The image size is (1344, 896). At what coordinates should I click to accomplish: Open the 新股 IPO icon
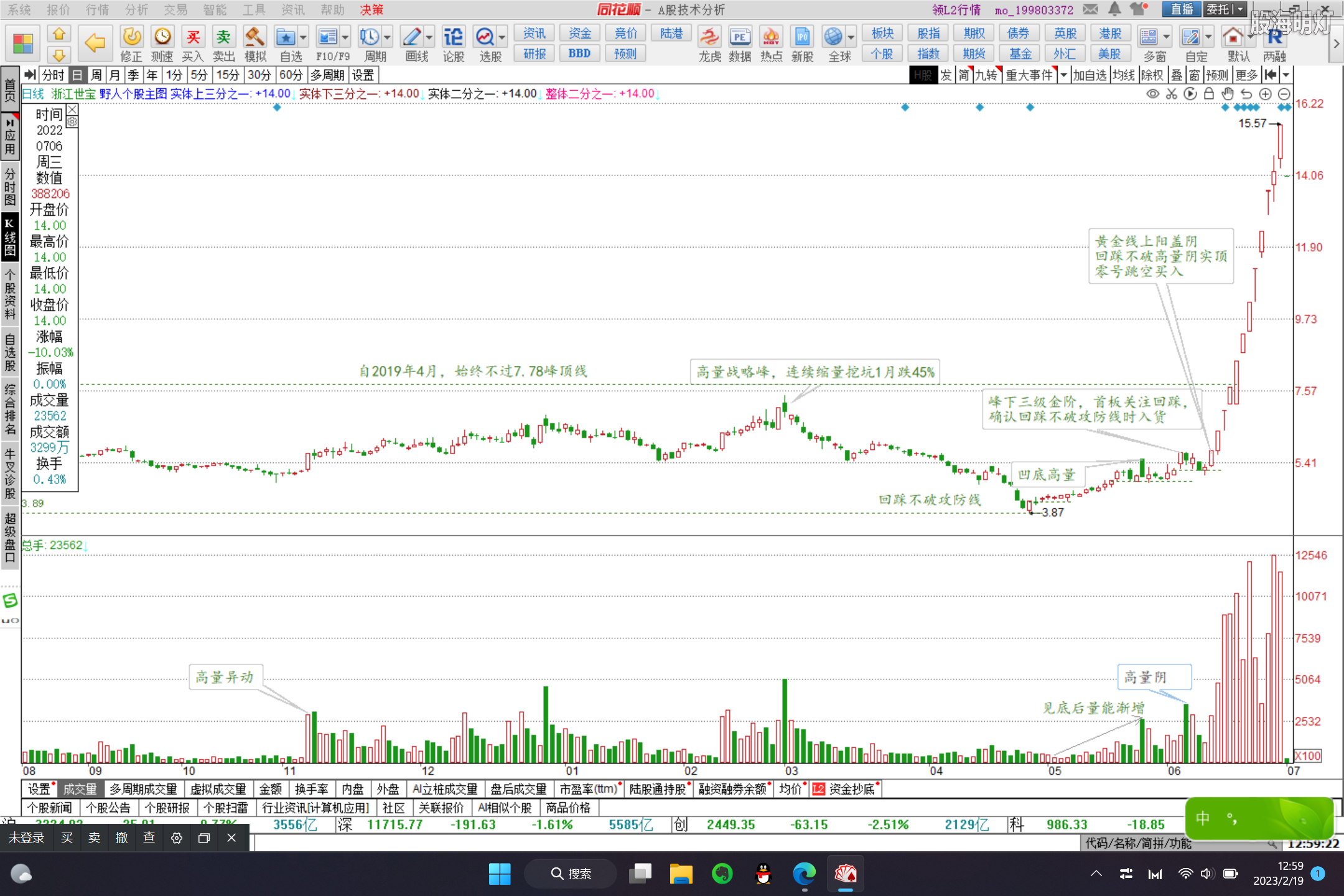coord(802,44)
